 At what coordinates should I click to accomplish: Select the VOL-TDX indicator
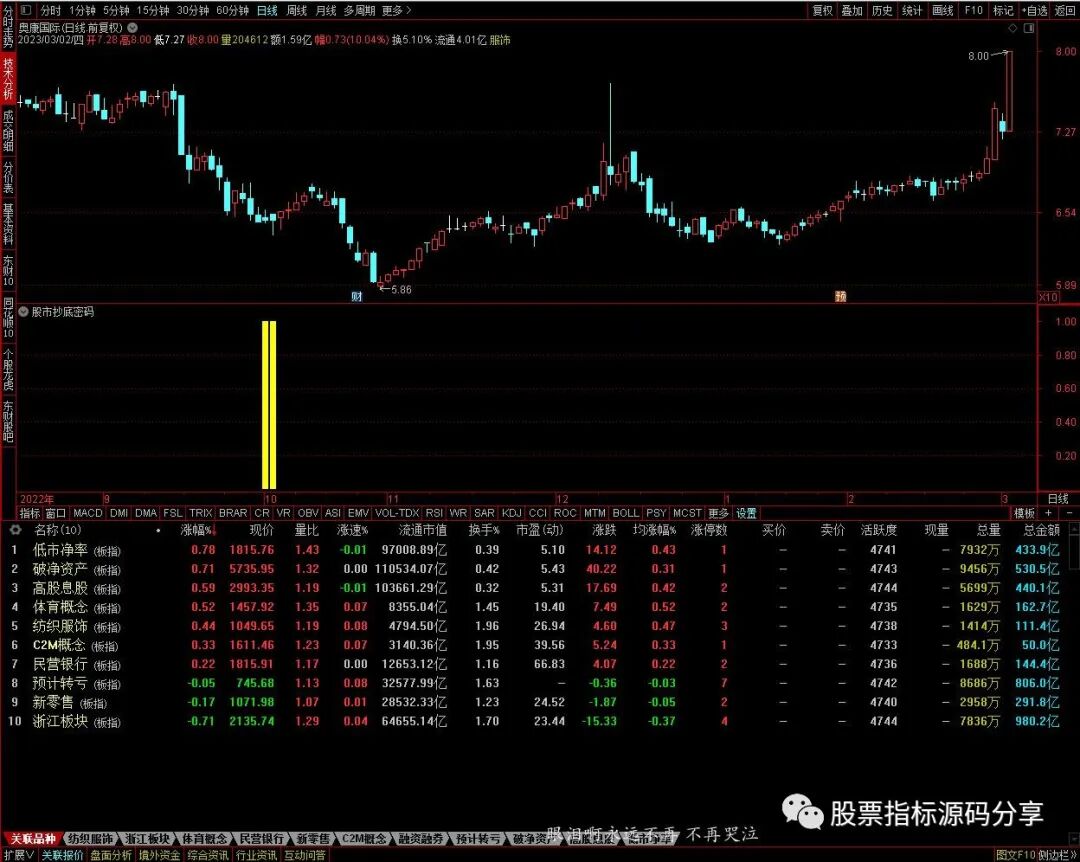coord(397,513)
